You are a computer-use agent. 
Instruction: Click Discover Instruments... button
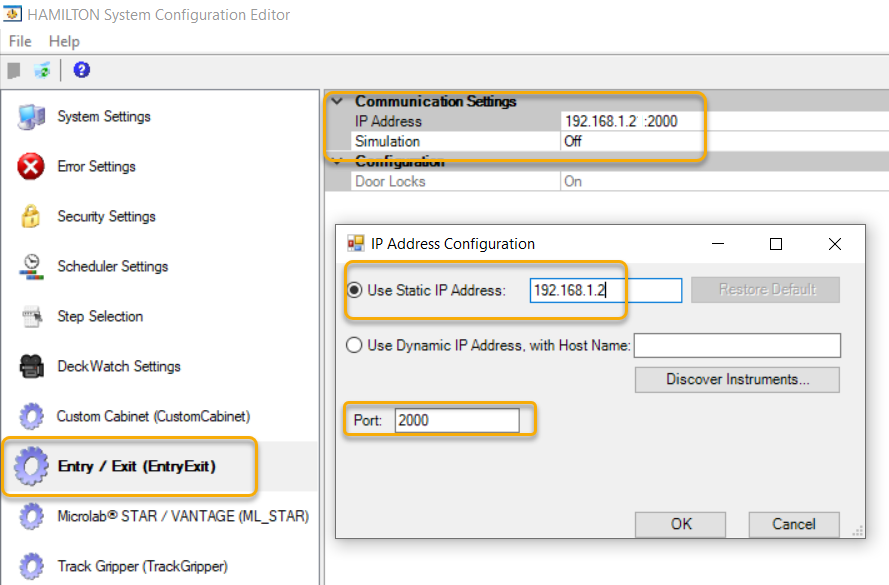(737, 379)
